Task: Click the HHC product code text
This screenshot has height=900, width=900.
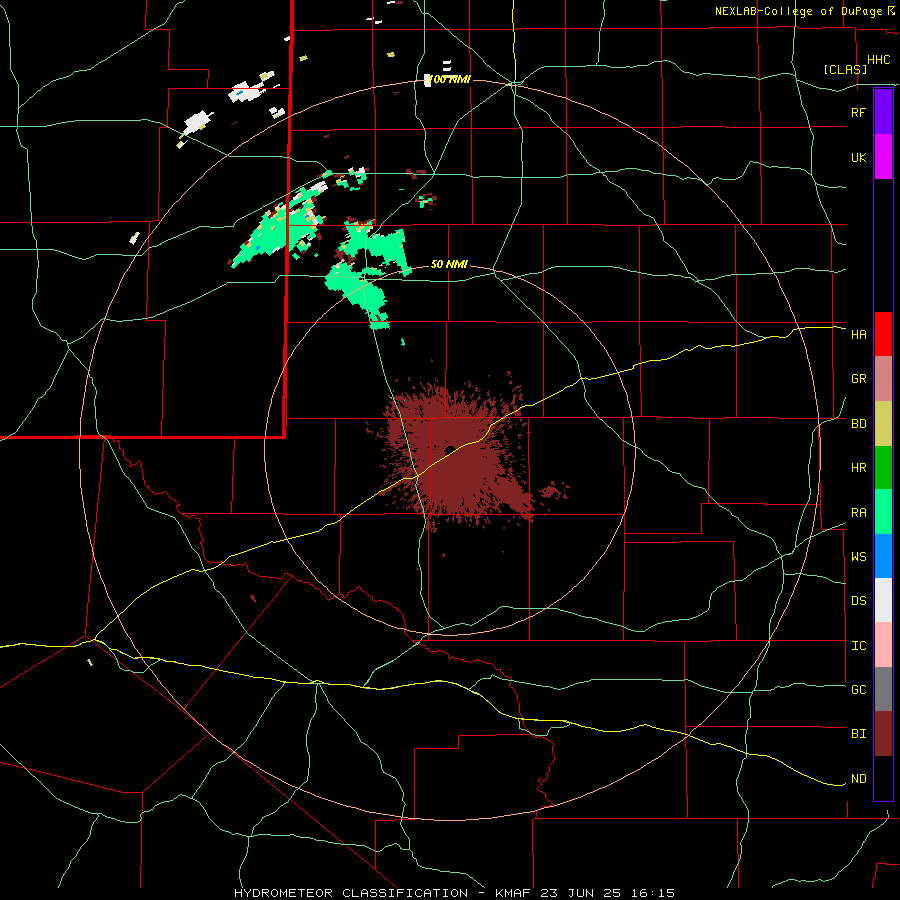Action: 878,60
